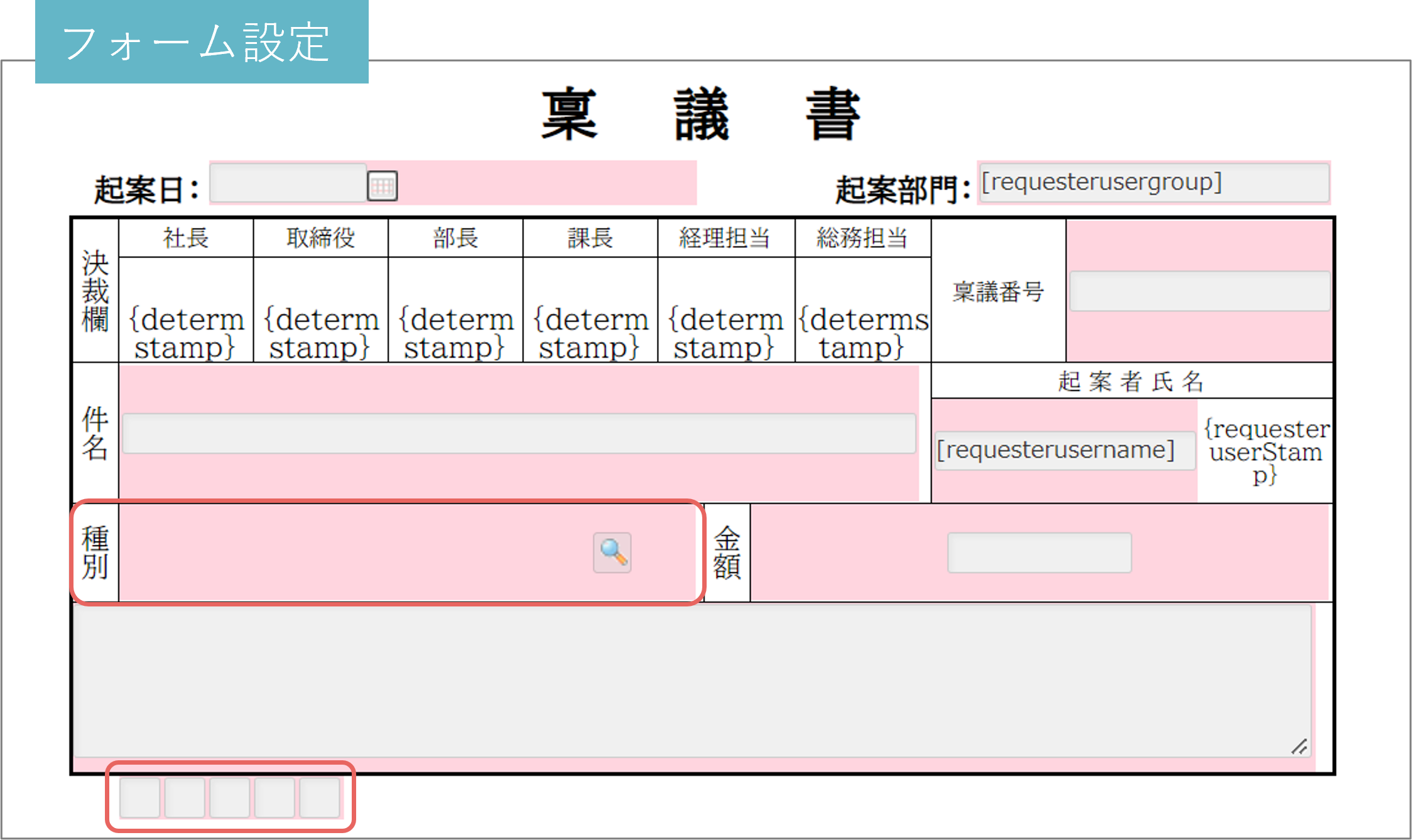Click the first small box below the form
This screenshot has width=1412, height=840.
(139, 797)
